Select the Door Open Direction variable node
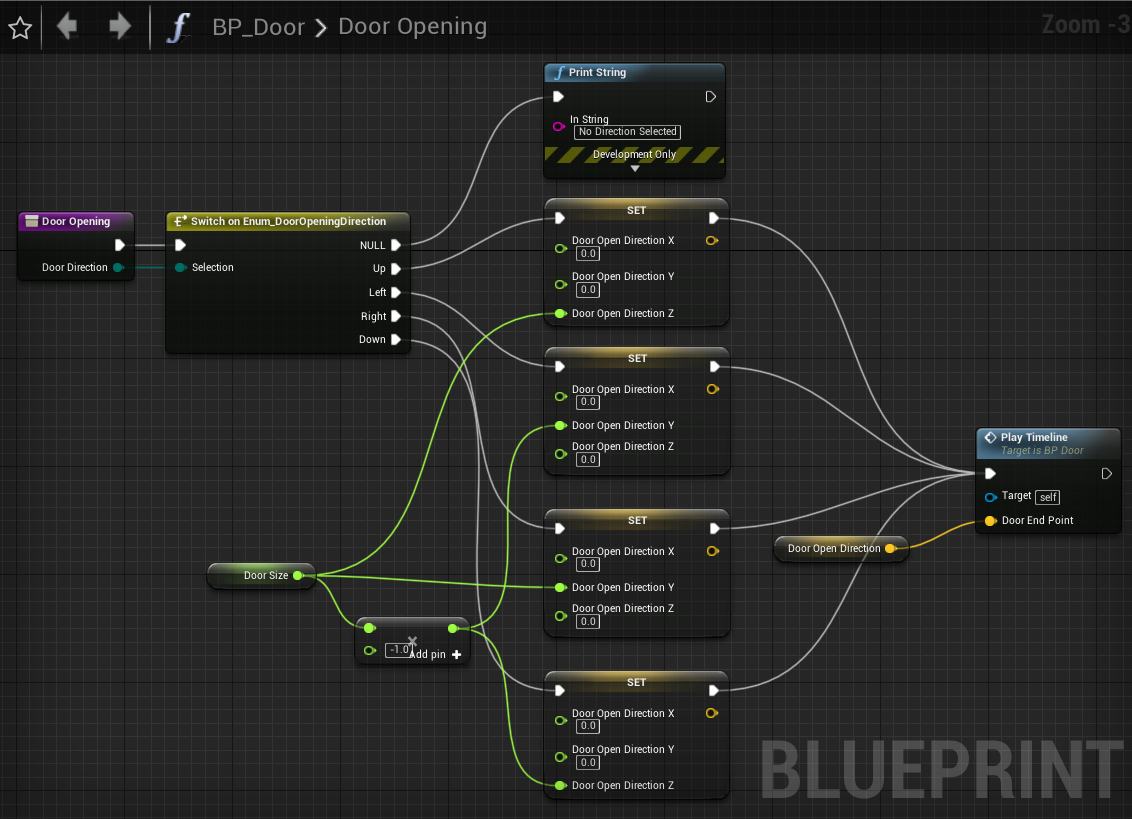 (840, 549)
